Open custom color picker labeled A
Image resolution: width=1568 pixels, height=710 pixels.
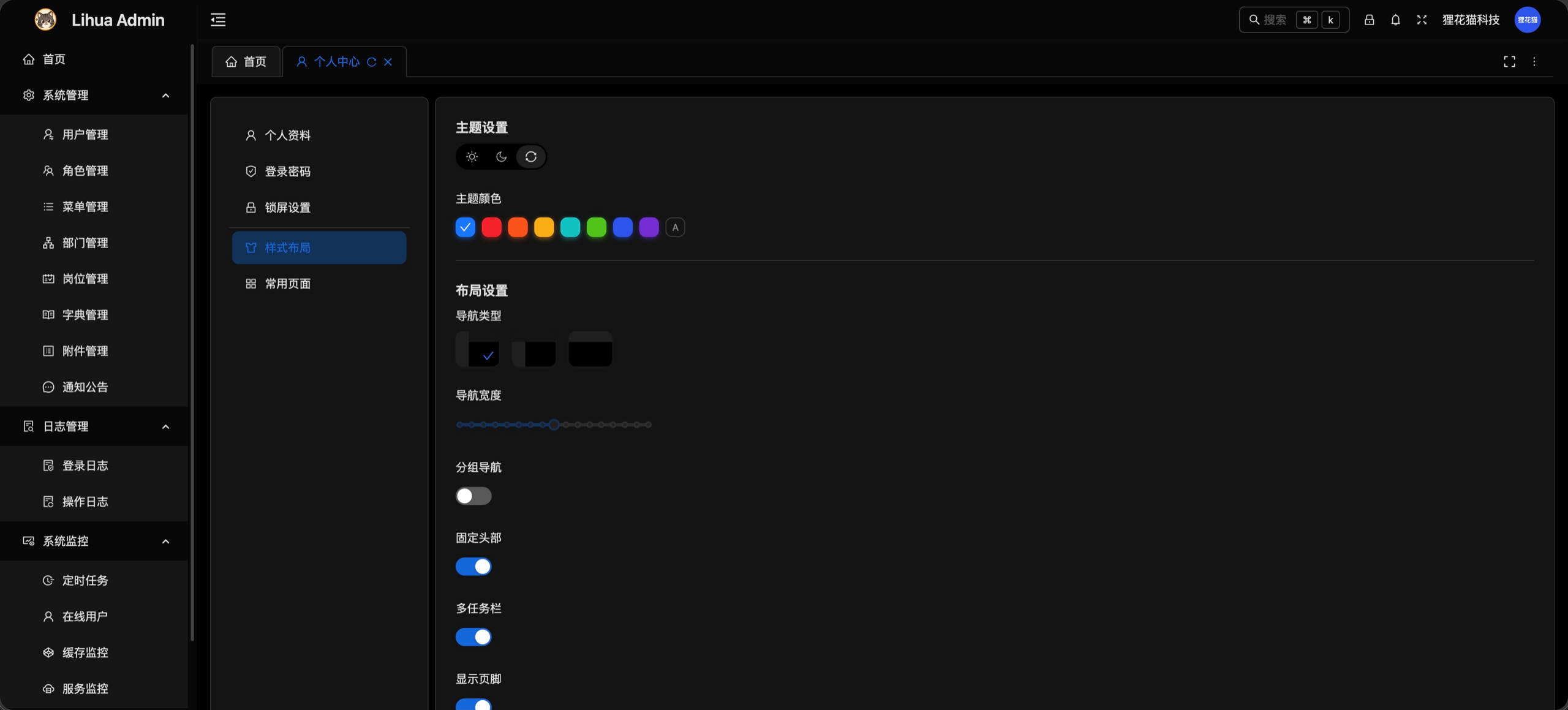click(675, 227)
